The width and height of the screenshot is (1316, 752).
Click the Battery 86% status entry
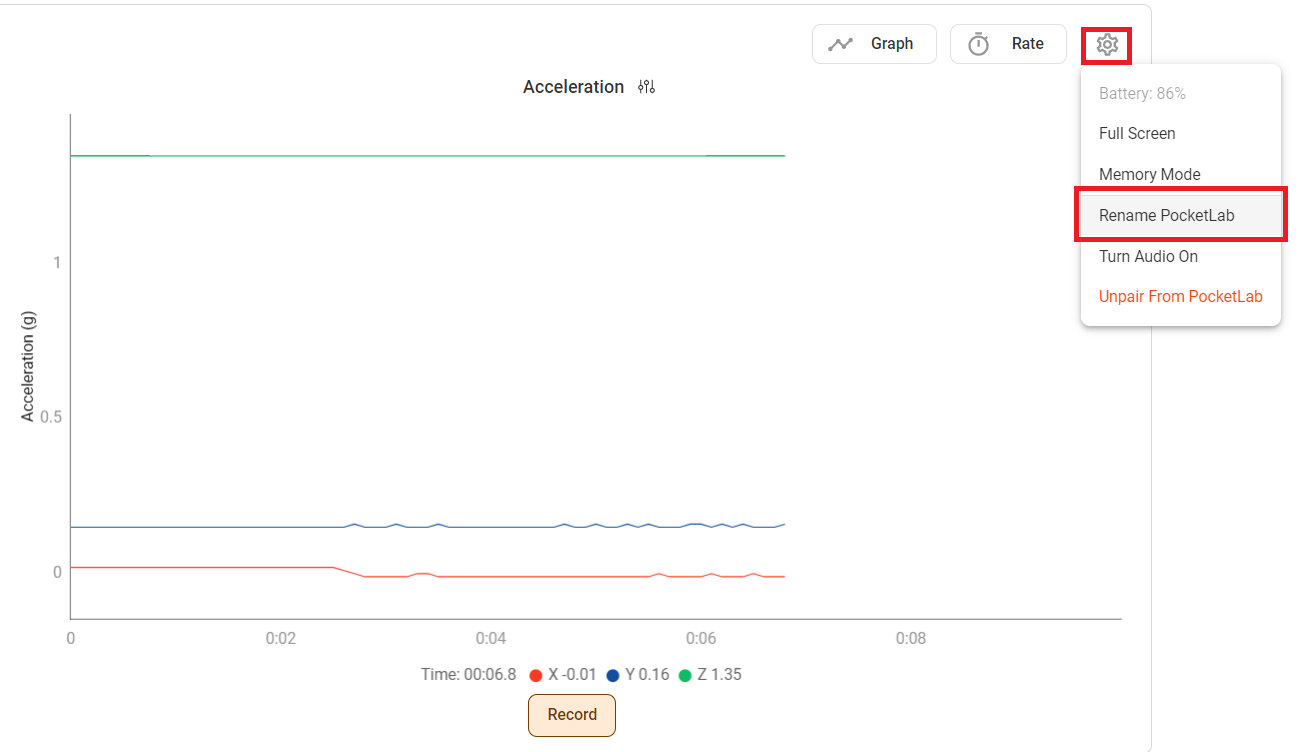point(1142,93)
